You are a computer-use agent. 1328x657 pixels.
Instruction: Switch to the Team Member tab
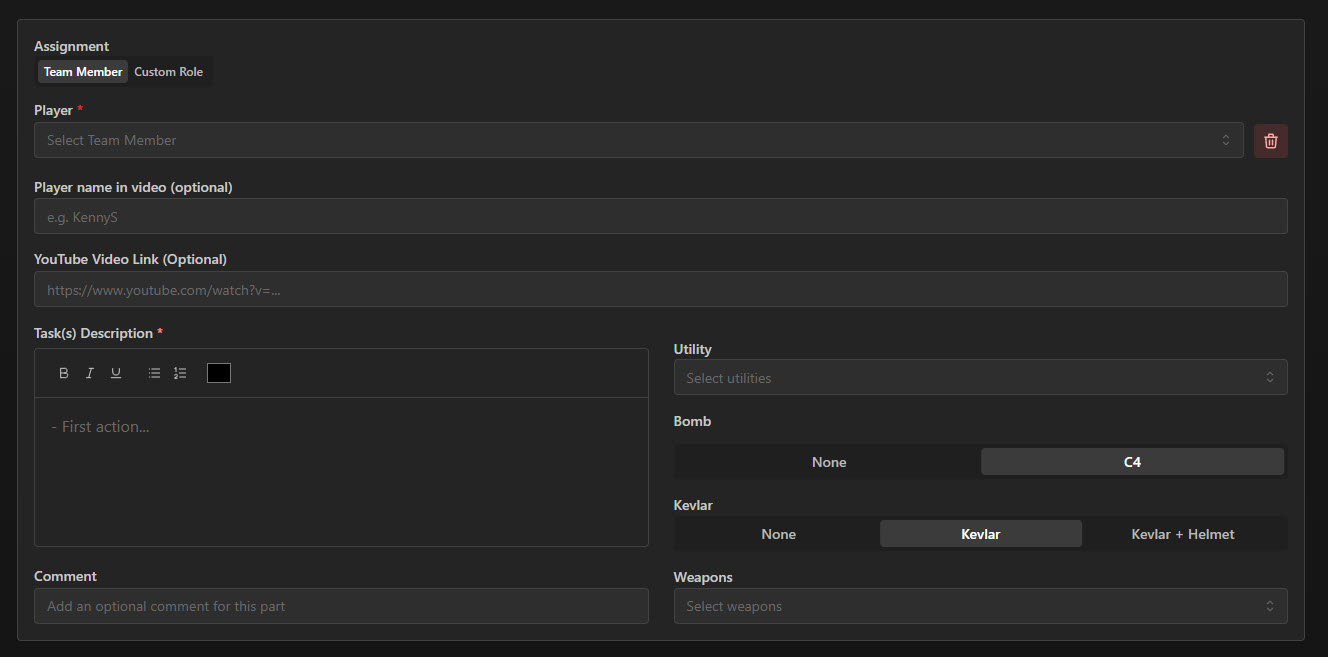pyautogui.click(x=82, y=71)
